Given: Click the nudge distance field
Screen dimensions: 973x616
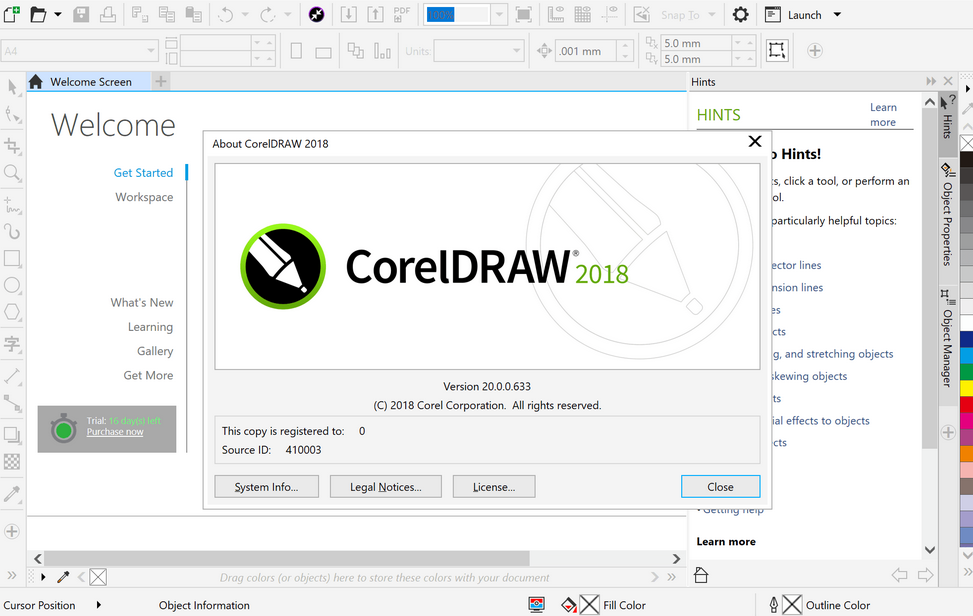Looking at the screenshot, I should (586, 51).
